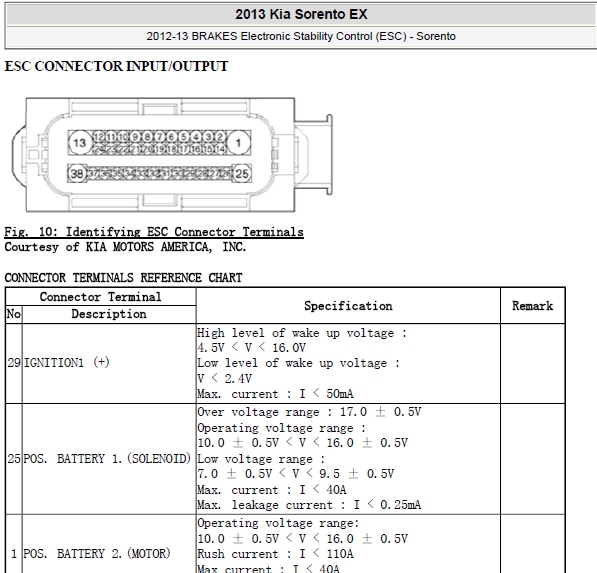Click the '7.0 ± 0.5V < V < 9.5 ± 0.5V' value
Image resolution: width=597 pixels, height=573 pixels.
point(295,474)
